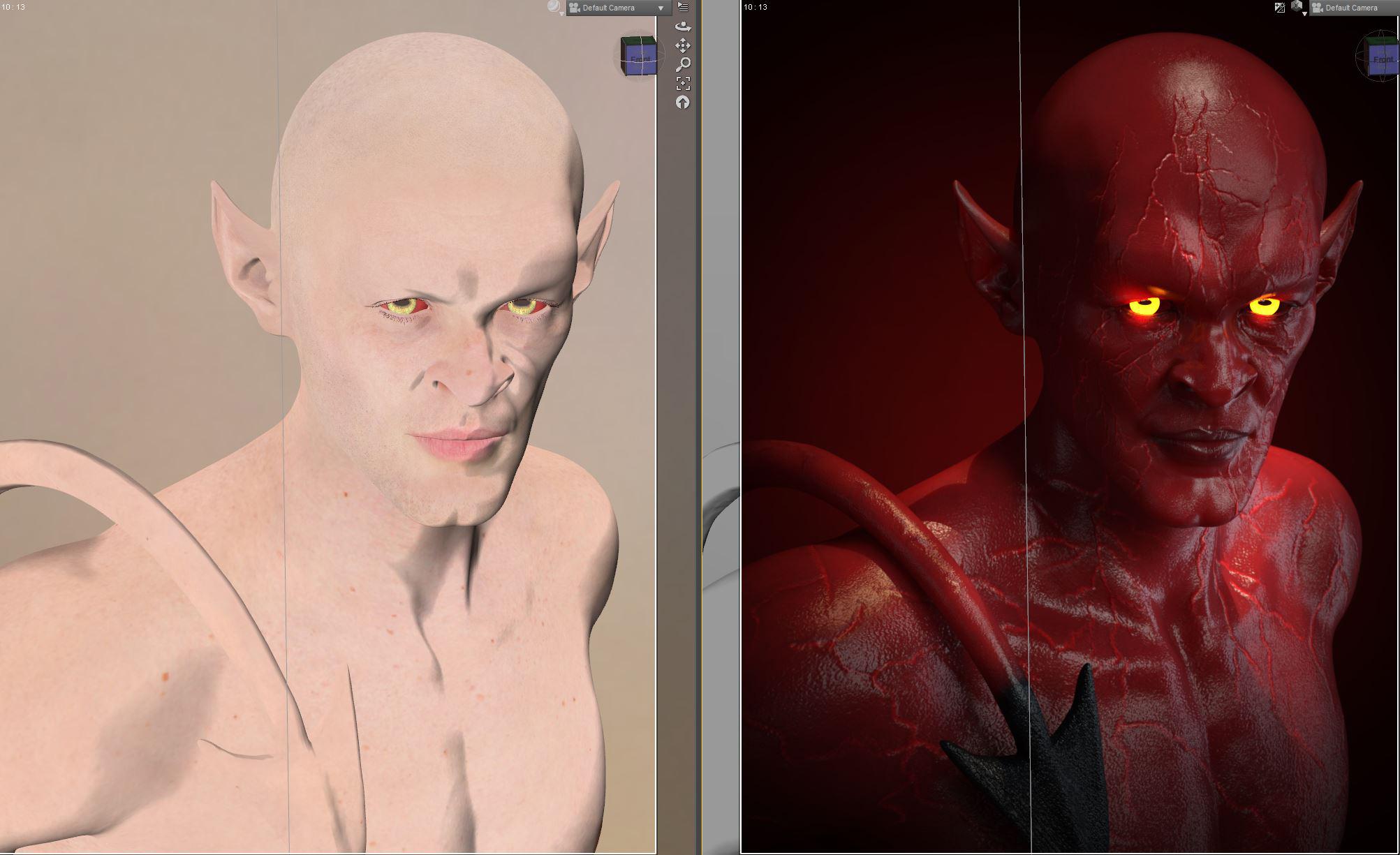Open the sphere DrawStyle menu in left viewport
This screenshot has height=855, width=1400.
tap(554, 8)
